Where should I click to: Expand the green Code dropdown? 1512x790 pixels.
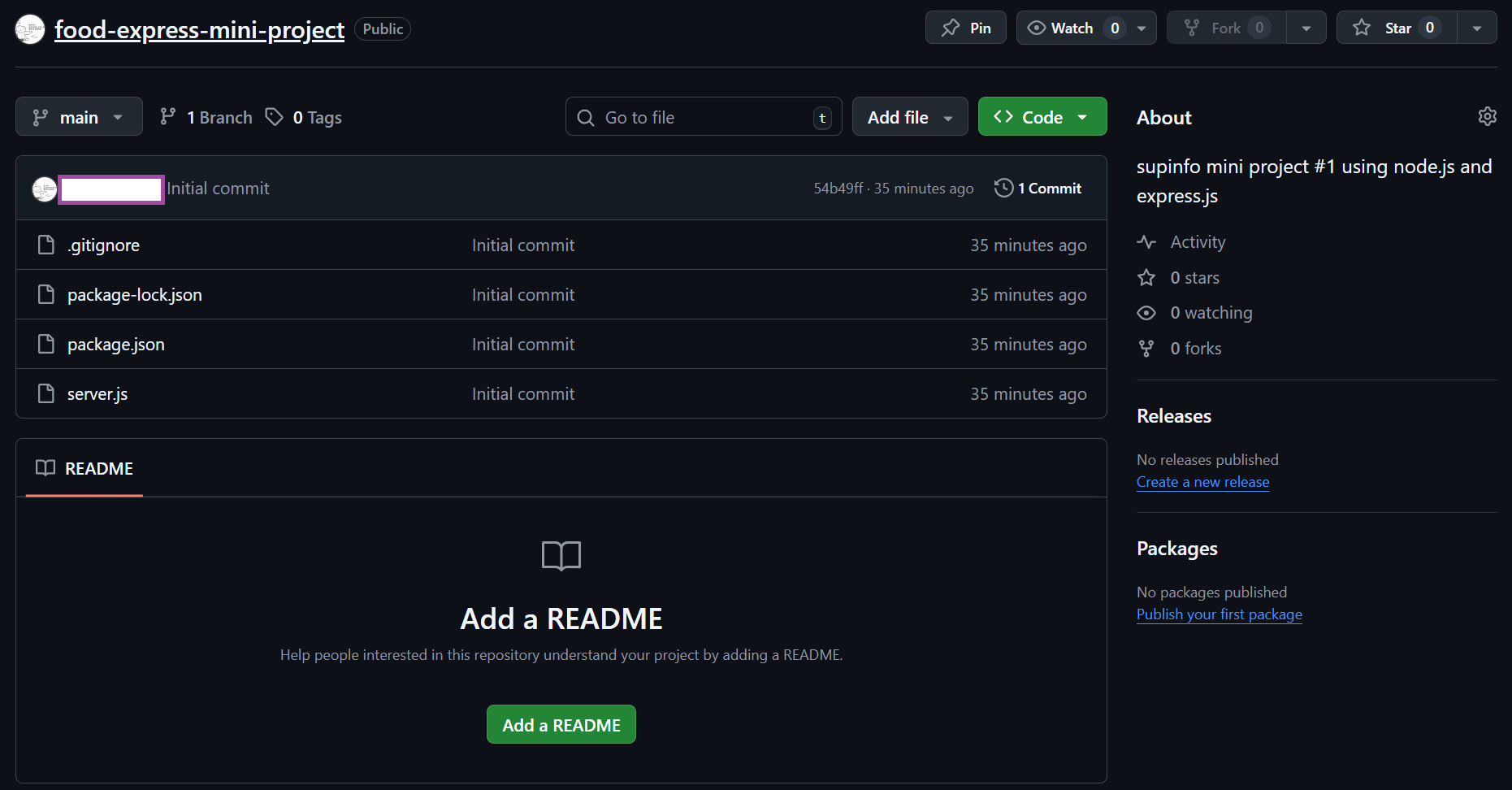(x=1042, y=117)
